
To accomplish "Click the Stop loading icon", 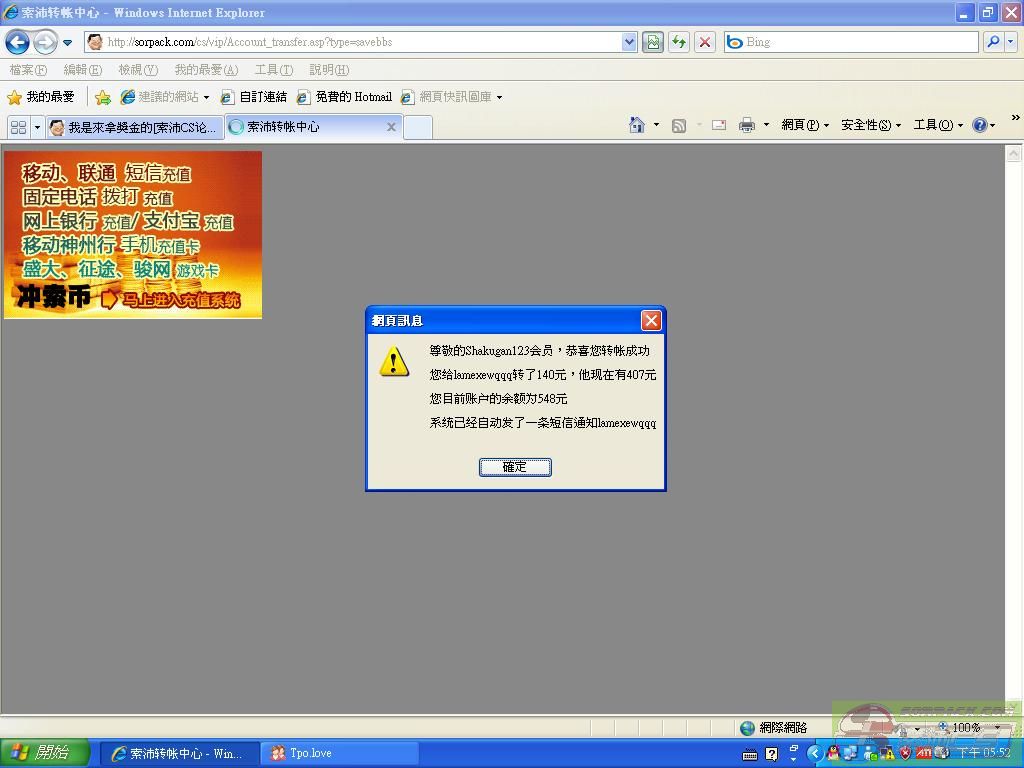I will [705, 42].
